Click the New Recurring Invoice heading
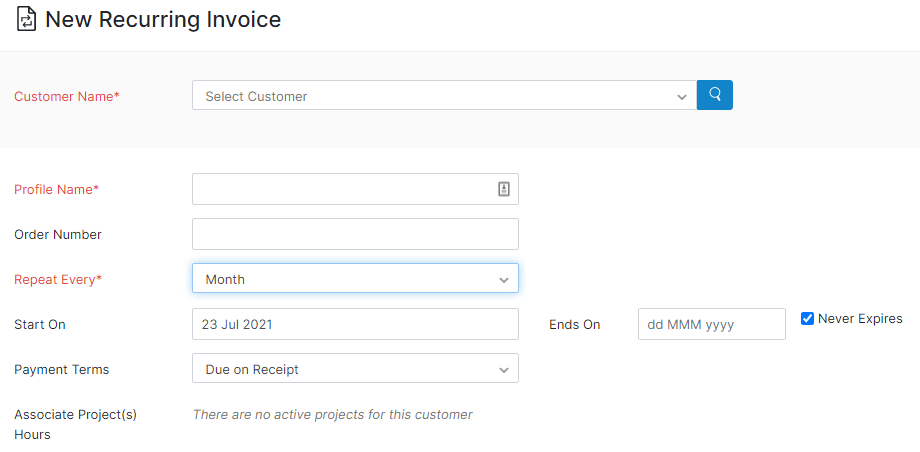Screen dimensions: 920x452 click(163, 19)
